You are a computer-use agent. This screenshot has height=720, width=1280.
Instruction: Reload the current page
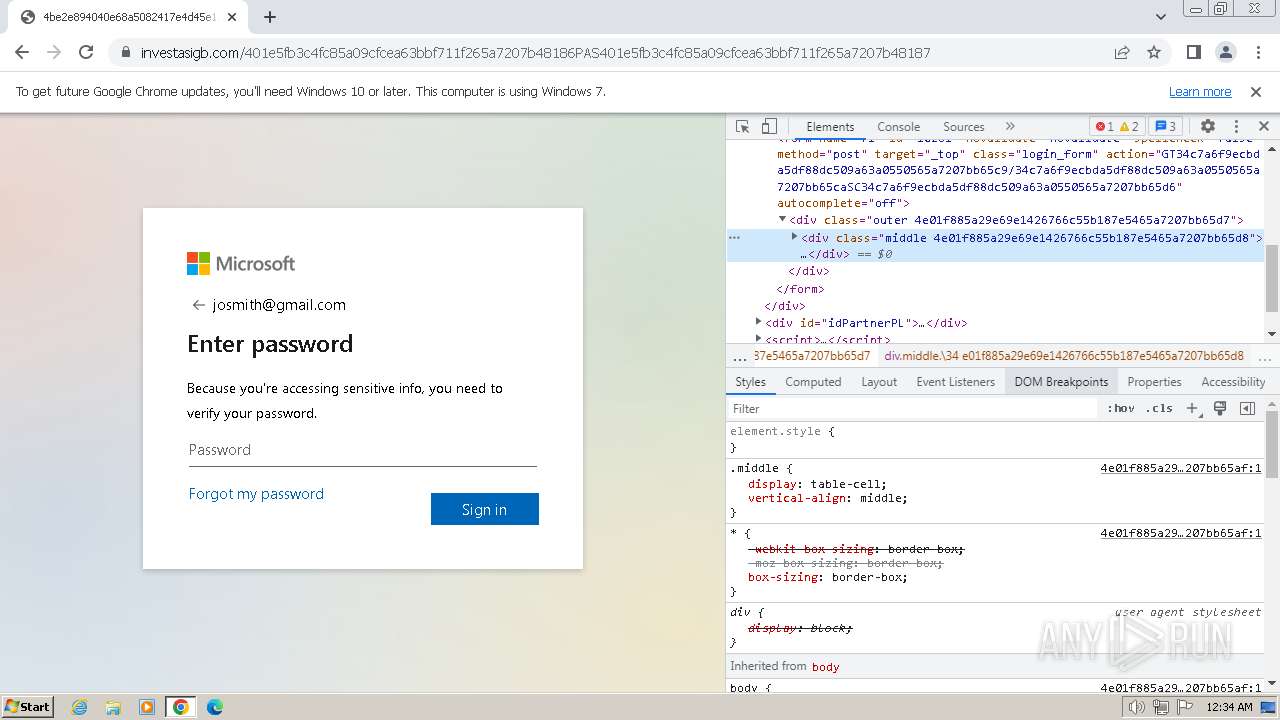tap(86, 52)
